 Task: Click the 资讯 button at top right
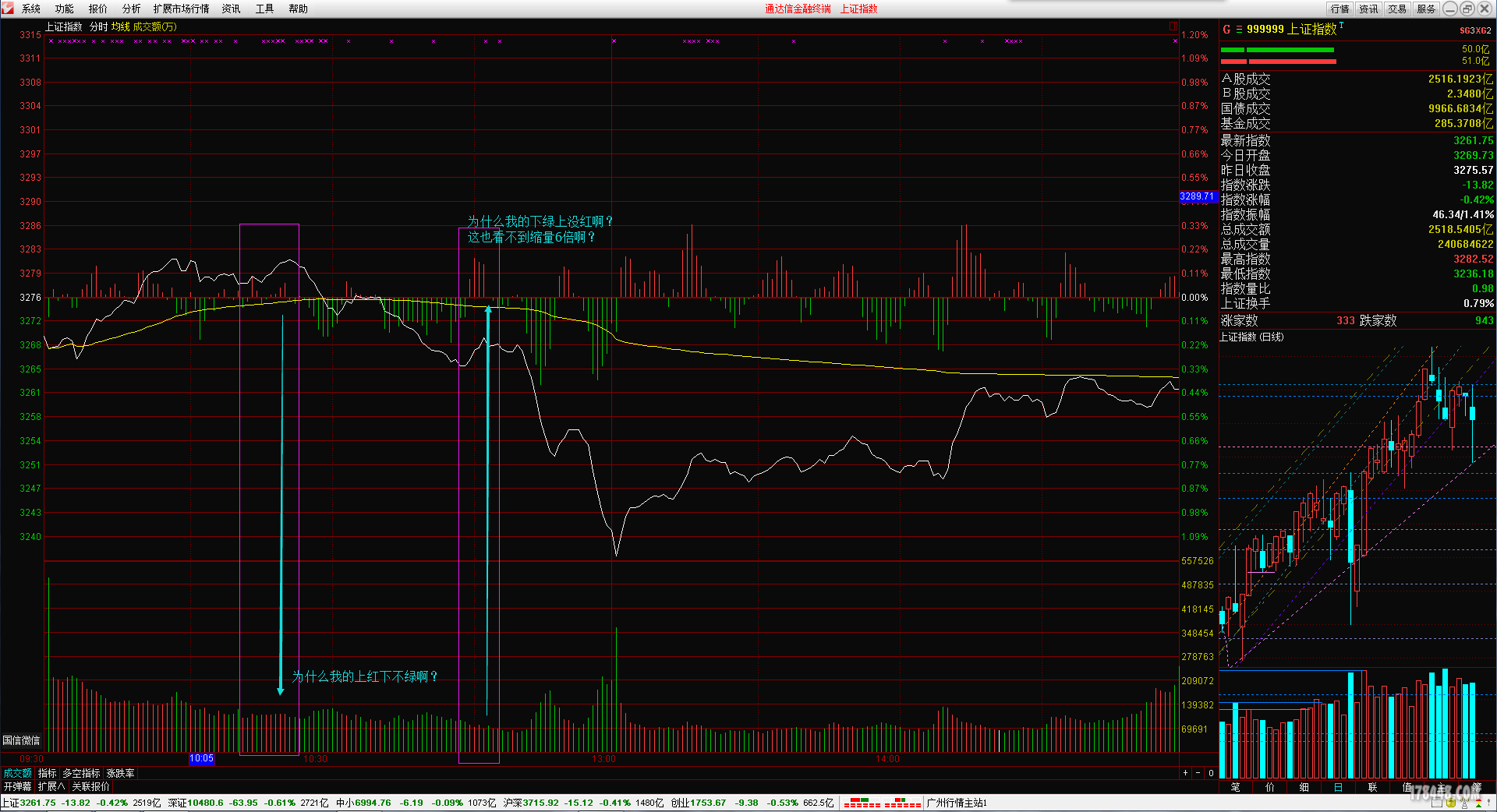[x=1369, y=9]
